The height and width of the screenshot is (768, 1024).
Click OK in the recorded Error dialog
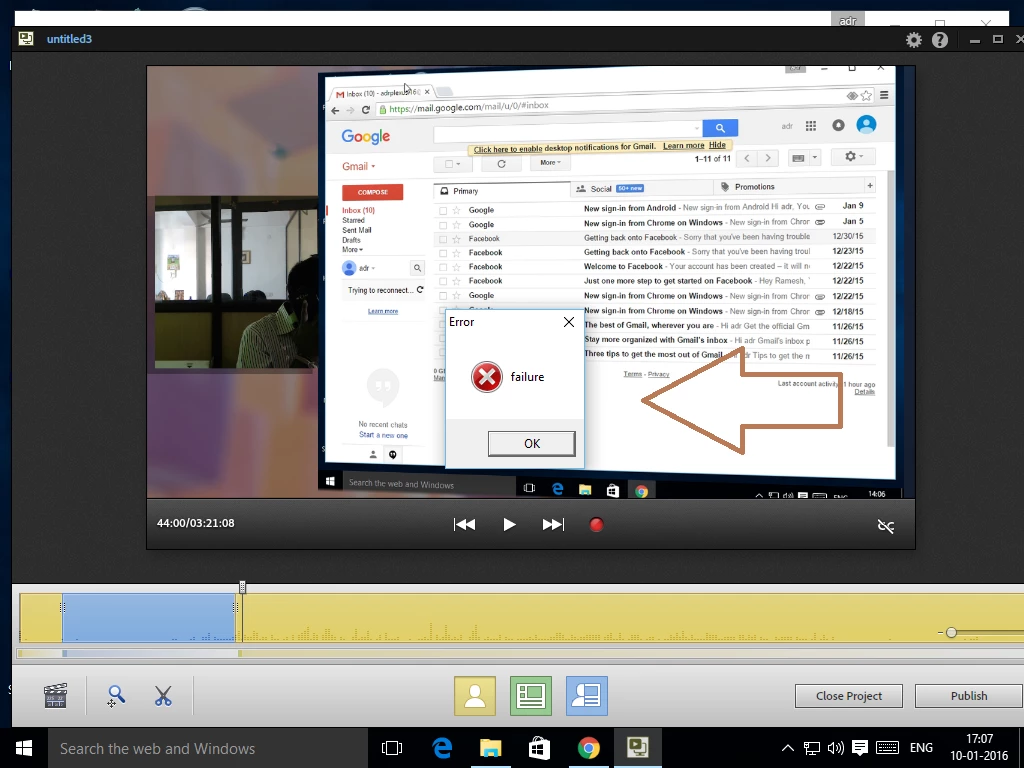click(532, 443)
